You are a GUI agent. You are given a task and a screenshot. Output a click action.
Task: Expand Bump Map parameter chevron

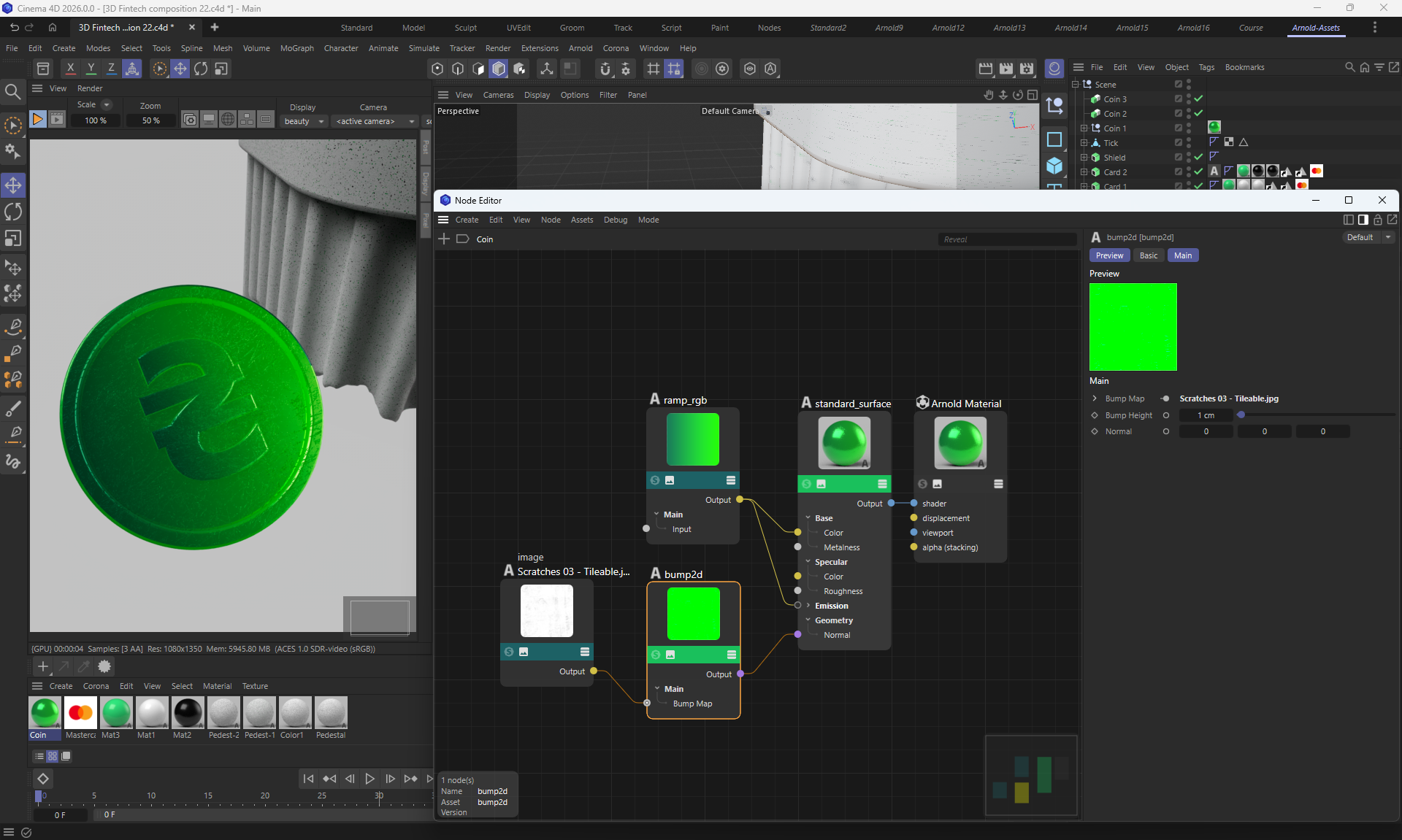click(x=1095, y=398)
